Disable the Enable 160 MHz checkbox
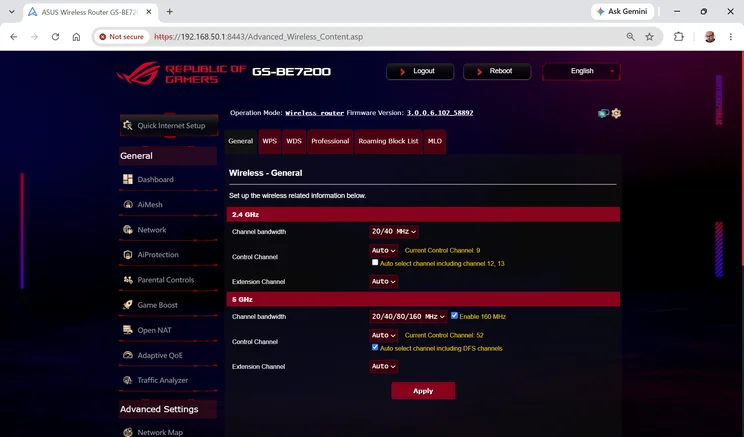The image size is (744, 437). [454, 316]
